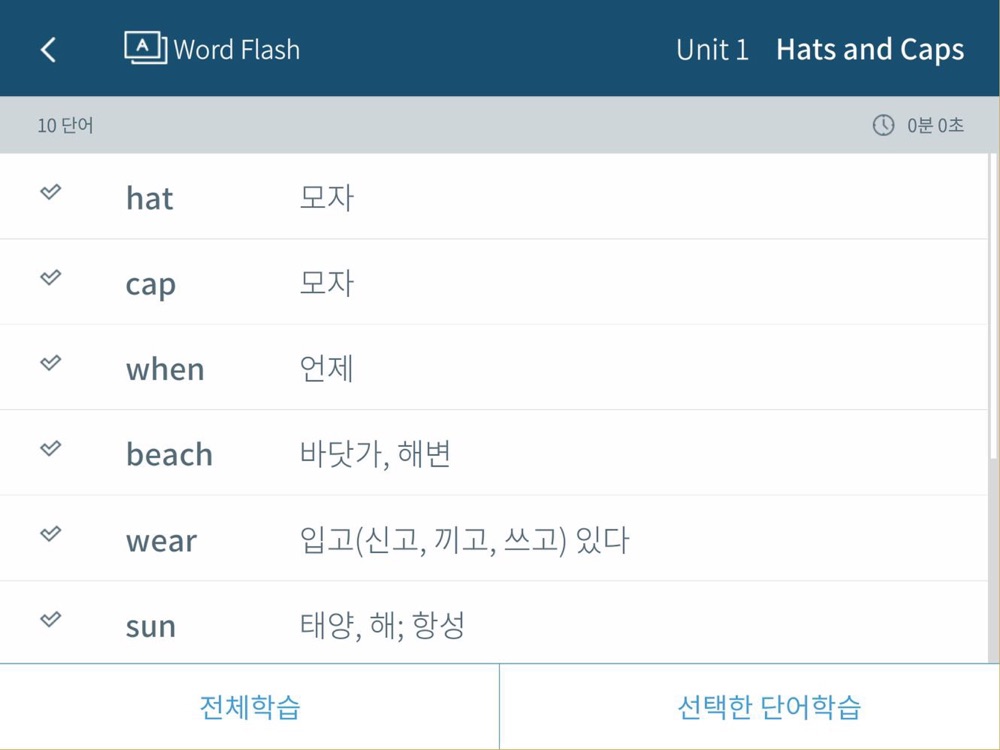Screen dimensions: 1000x750
Task: Study selected words with 선택한 단어학습
Action: [x=750, y=707]
